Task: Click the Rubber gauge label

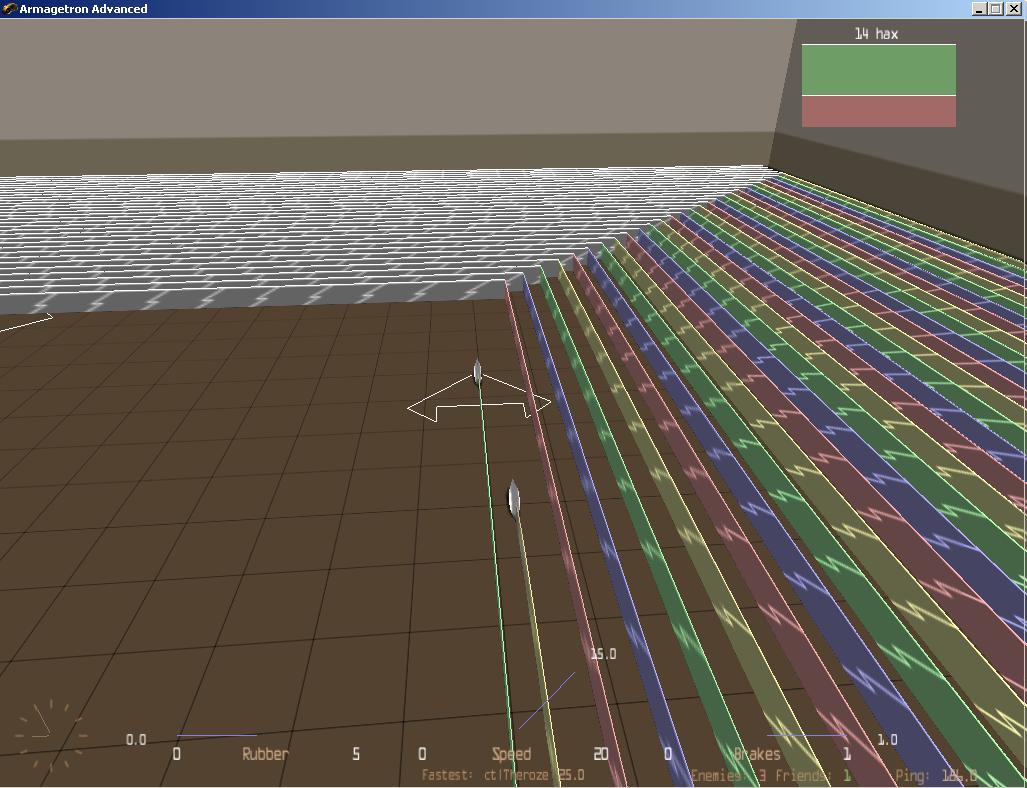Action: 265,754
